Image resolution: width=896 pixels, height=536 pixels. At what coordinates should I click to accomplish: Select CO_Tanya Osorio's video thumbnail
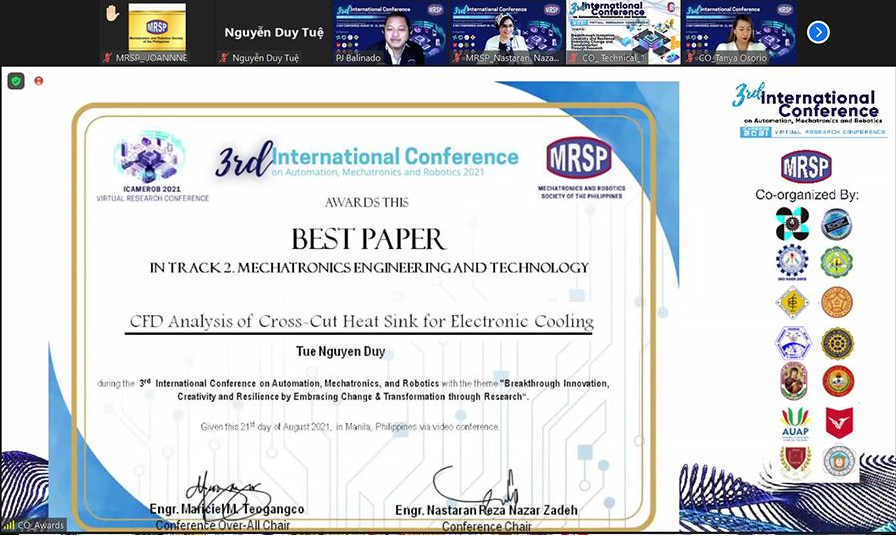point(740,32)
